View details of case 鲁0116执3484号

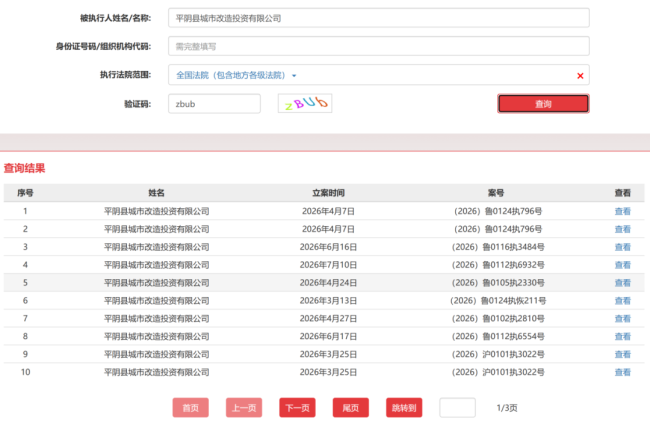tap(623, 247)
